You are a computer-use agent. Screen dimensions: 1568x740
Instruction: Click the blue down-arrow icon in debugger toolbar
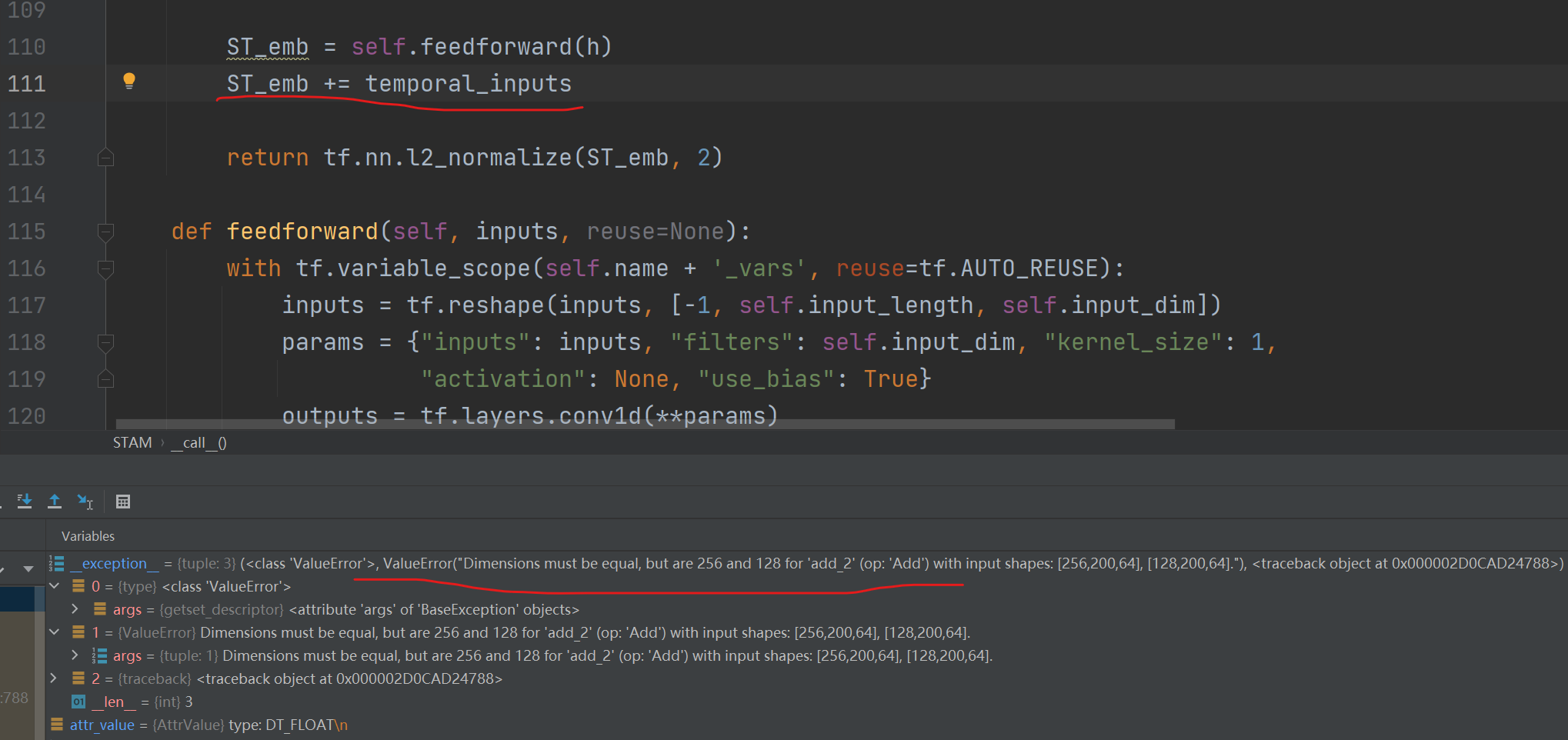24,502
